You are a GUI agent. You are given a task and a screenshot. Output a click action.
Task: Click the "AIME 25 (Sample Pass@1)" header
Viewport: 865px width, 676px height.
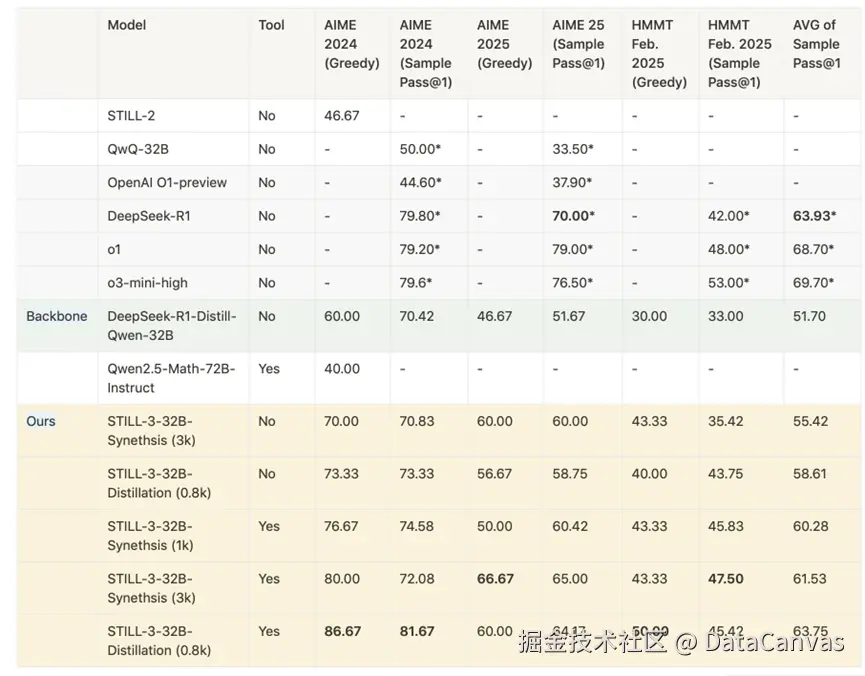pyautogui.click(x=578, y=44)
